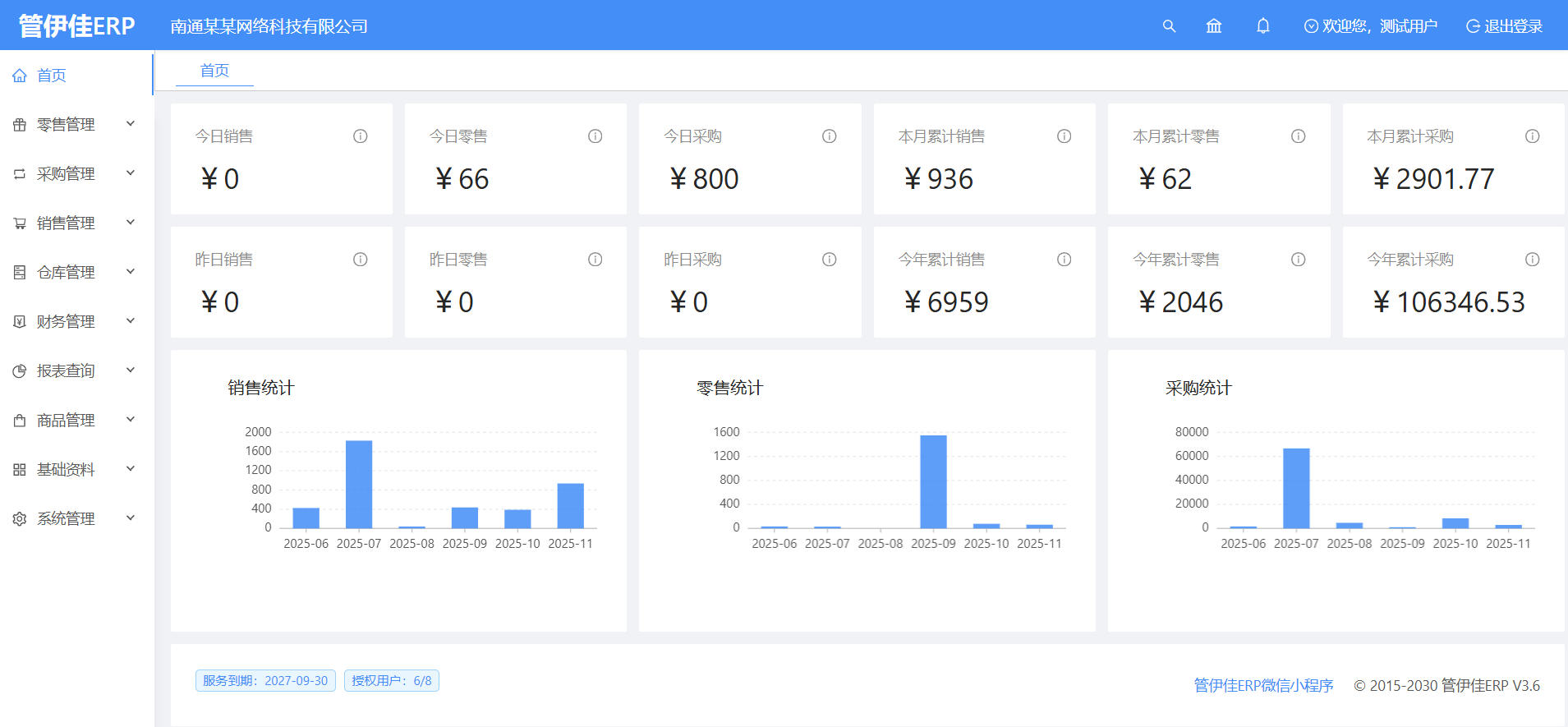Select 首页 in the left sidebar

pos(51,76)
